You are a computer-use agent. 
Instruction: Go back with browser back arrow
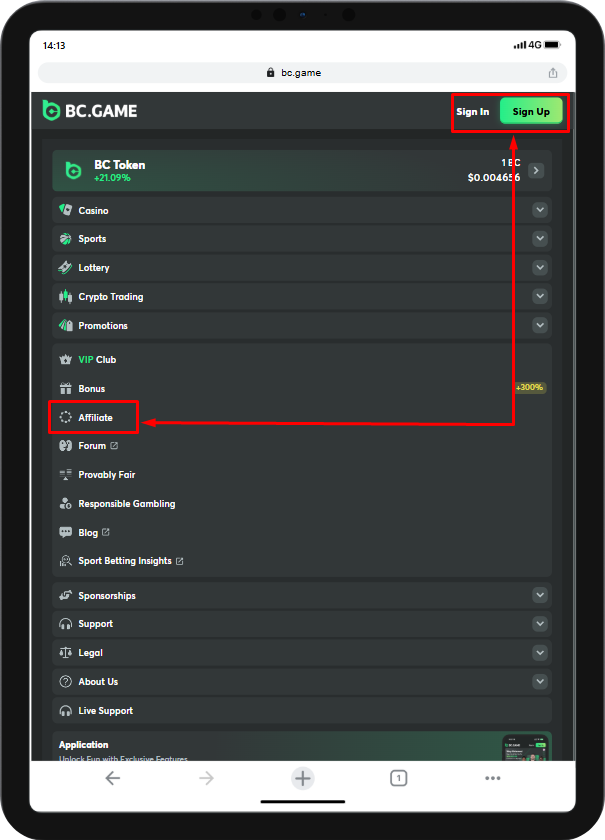point(112,778)
